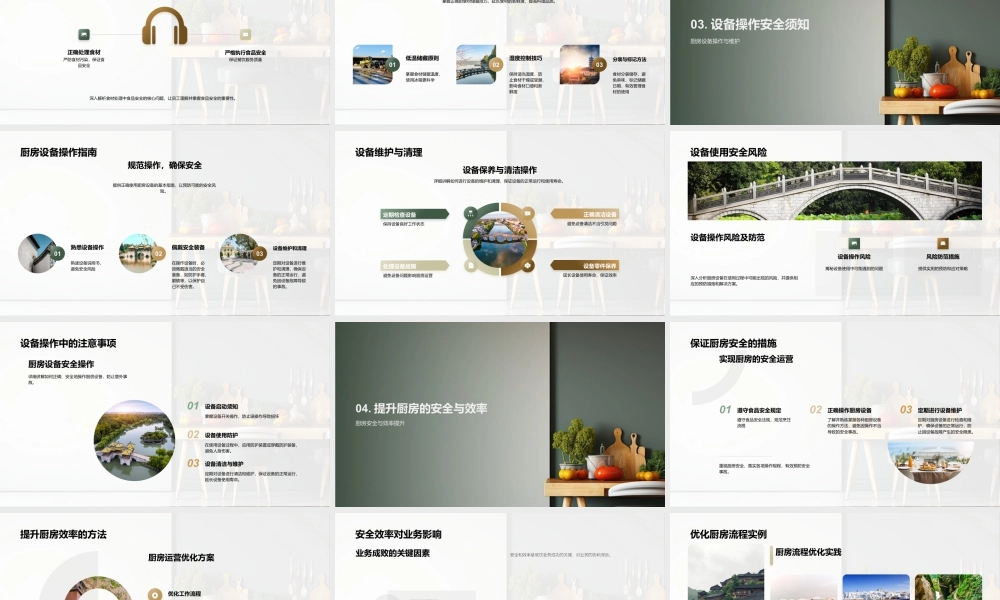Viewport: 1000px width, 600px height.
Task: Click the 03 badge beside 设备维护和清理
Action: click(259, 254)
